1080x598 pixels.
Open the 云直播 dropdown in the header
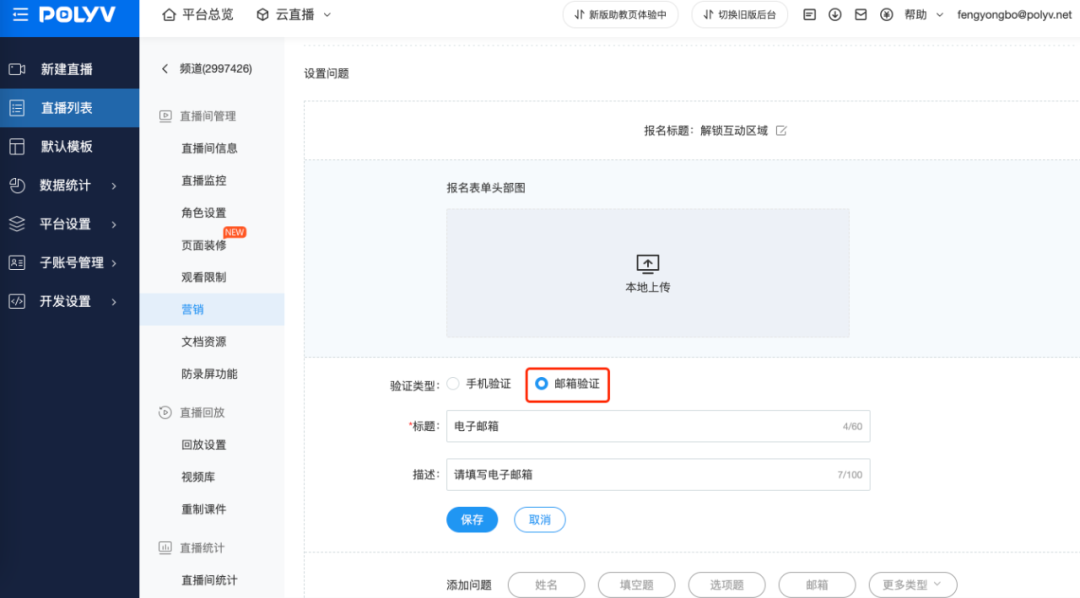click(x=297, y=14)
